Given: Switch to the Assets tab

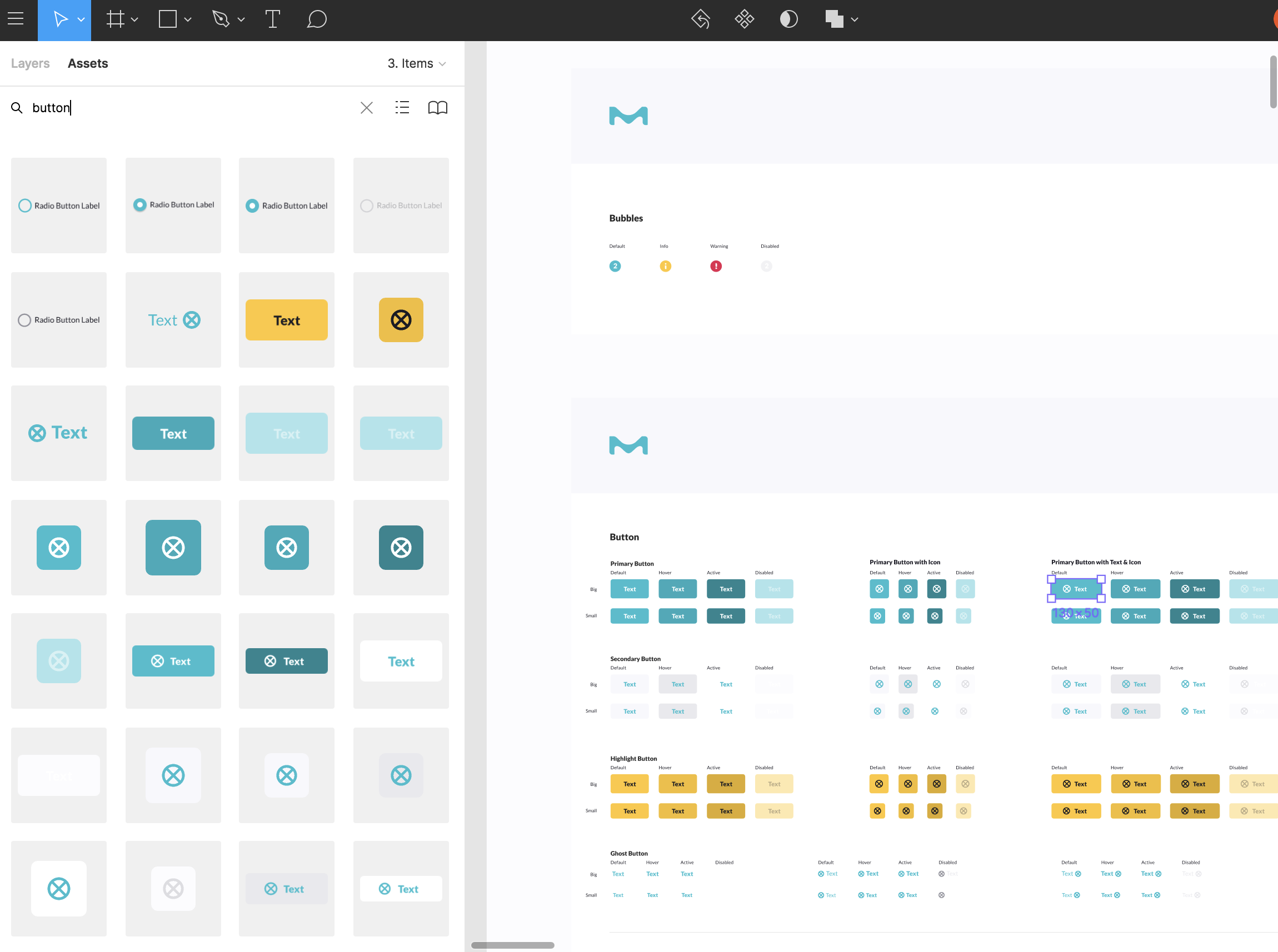Looking at the screenshot, I should pyautogui.click(x=88, y=63).
